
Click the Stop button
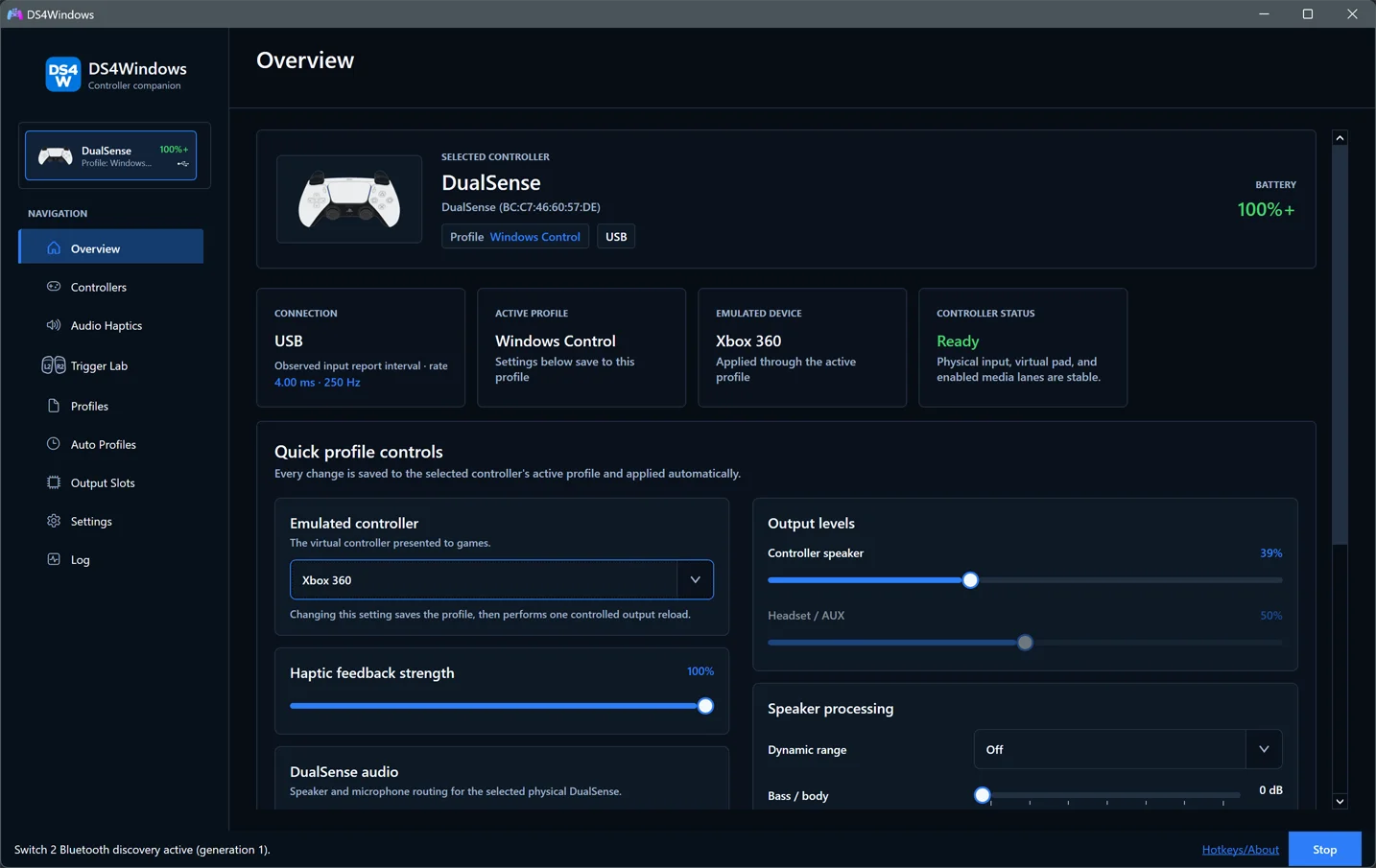pyautogui.click(x=1325, y=850)
